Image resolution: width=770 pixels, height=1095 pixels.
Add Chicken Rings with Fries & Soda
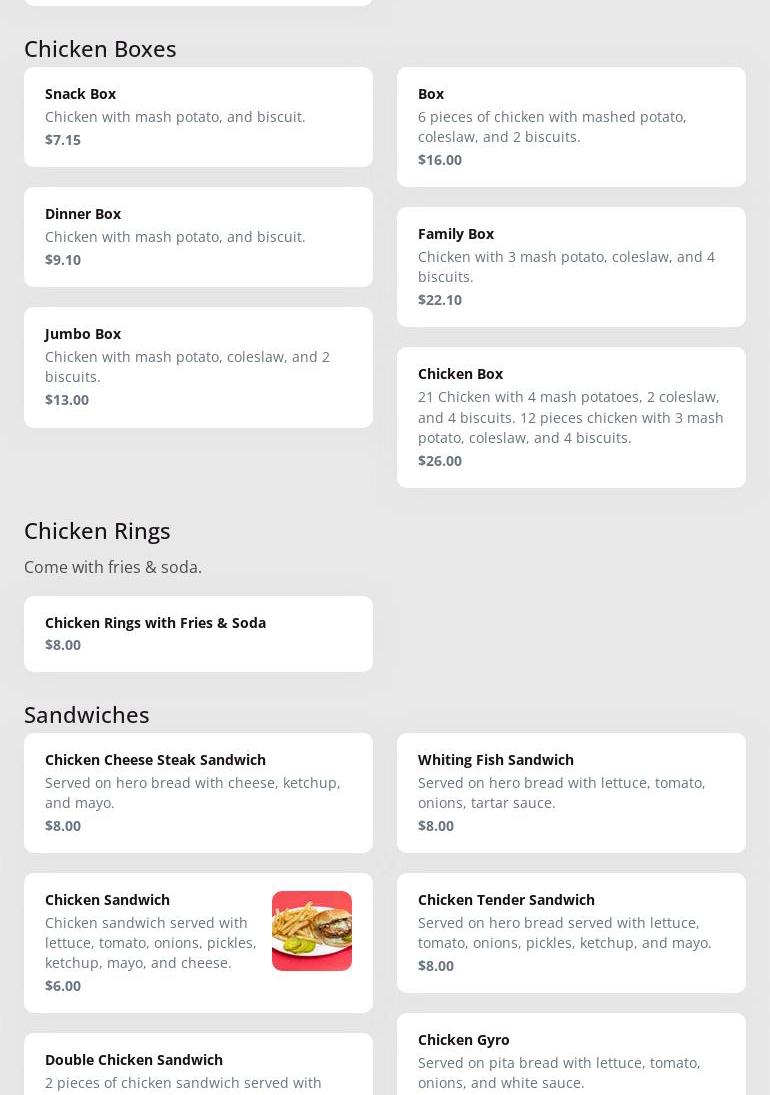tap(198, 633)
